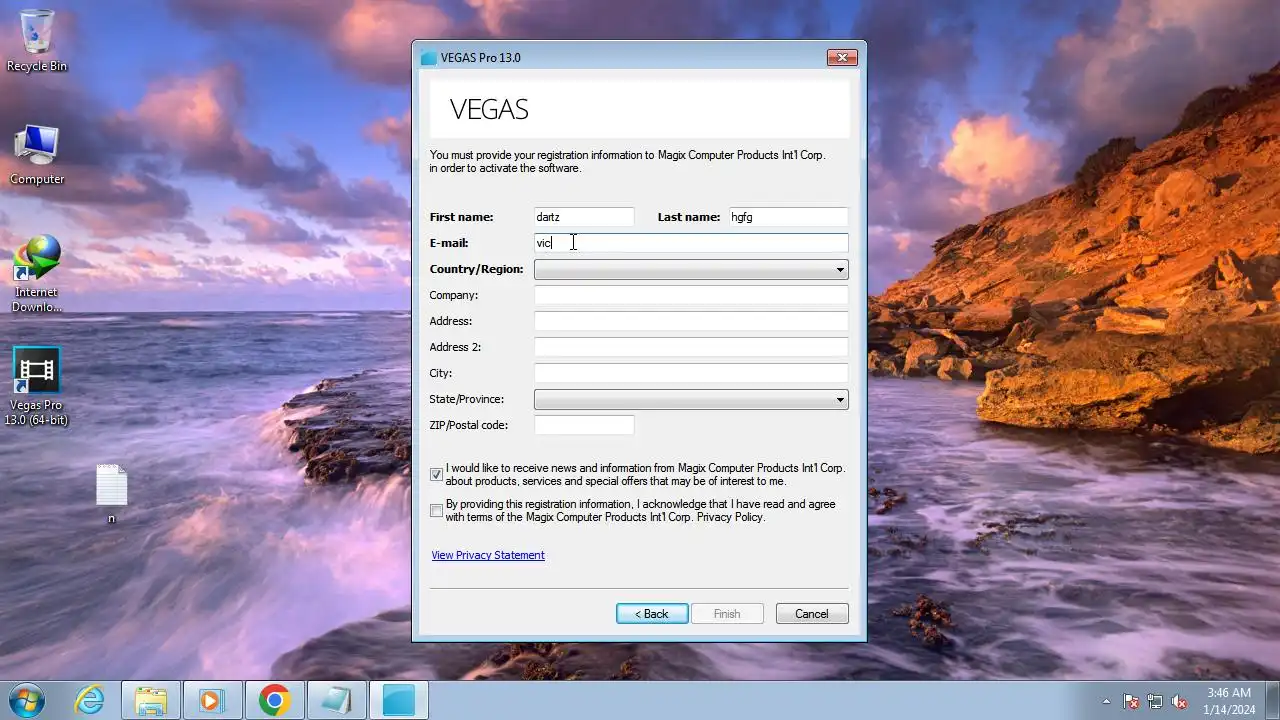Click the Company input field
Screen dimensions: 1280x720
[691, 295]
